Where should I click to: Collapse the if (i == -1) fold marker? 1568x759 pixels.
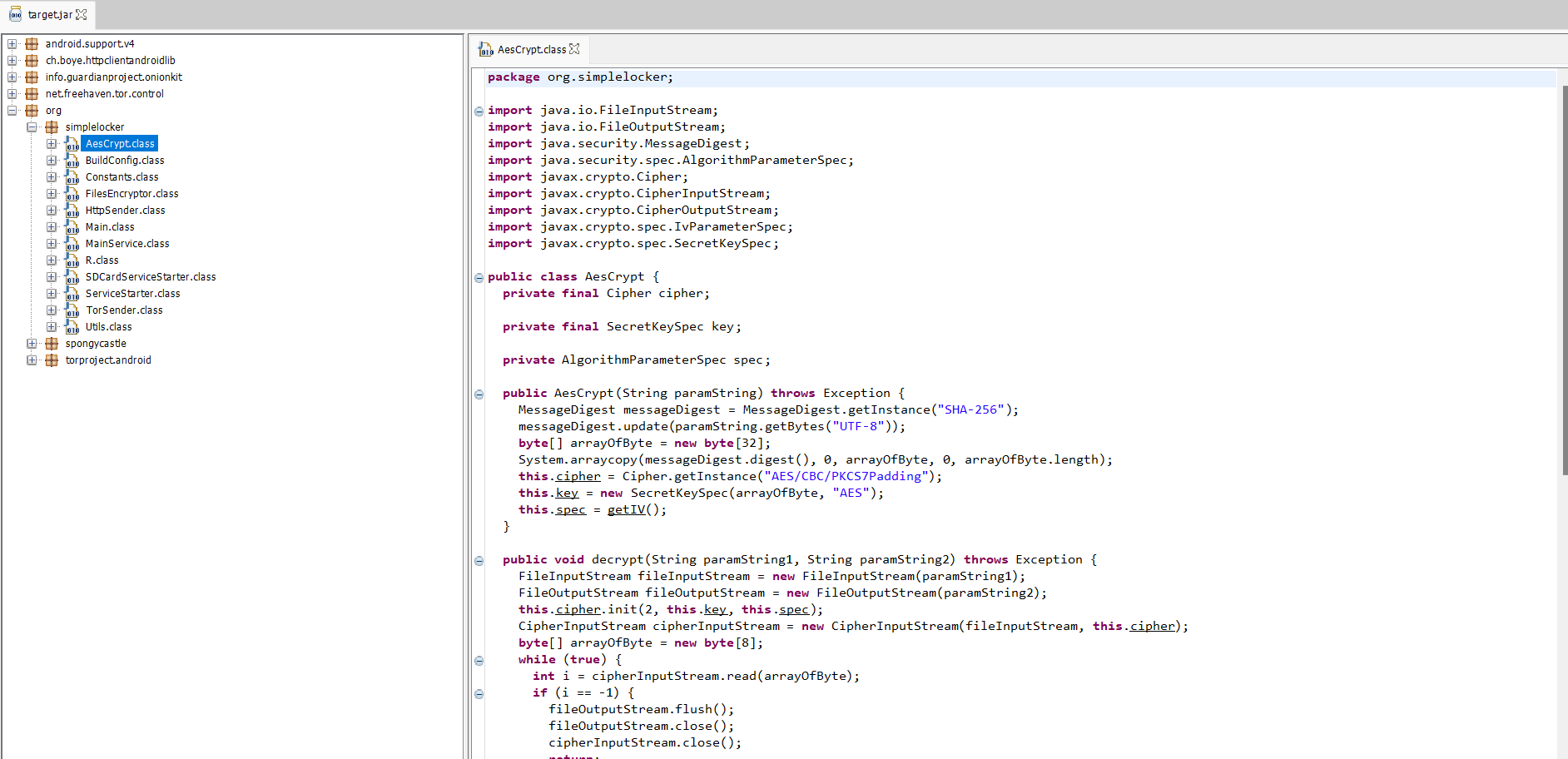[x=479, y=694]
